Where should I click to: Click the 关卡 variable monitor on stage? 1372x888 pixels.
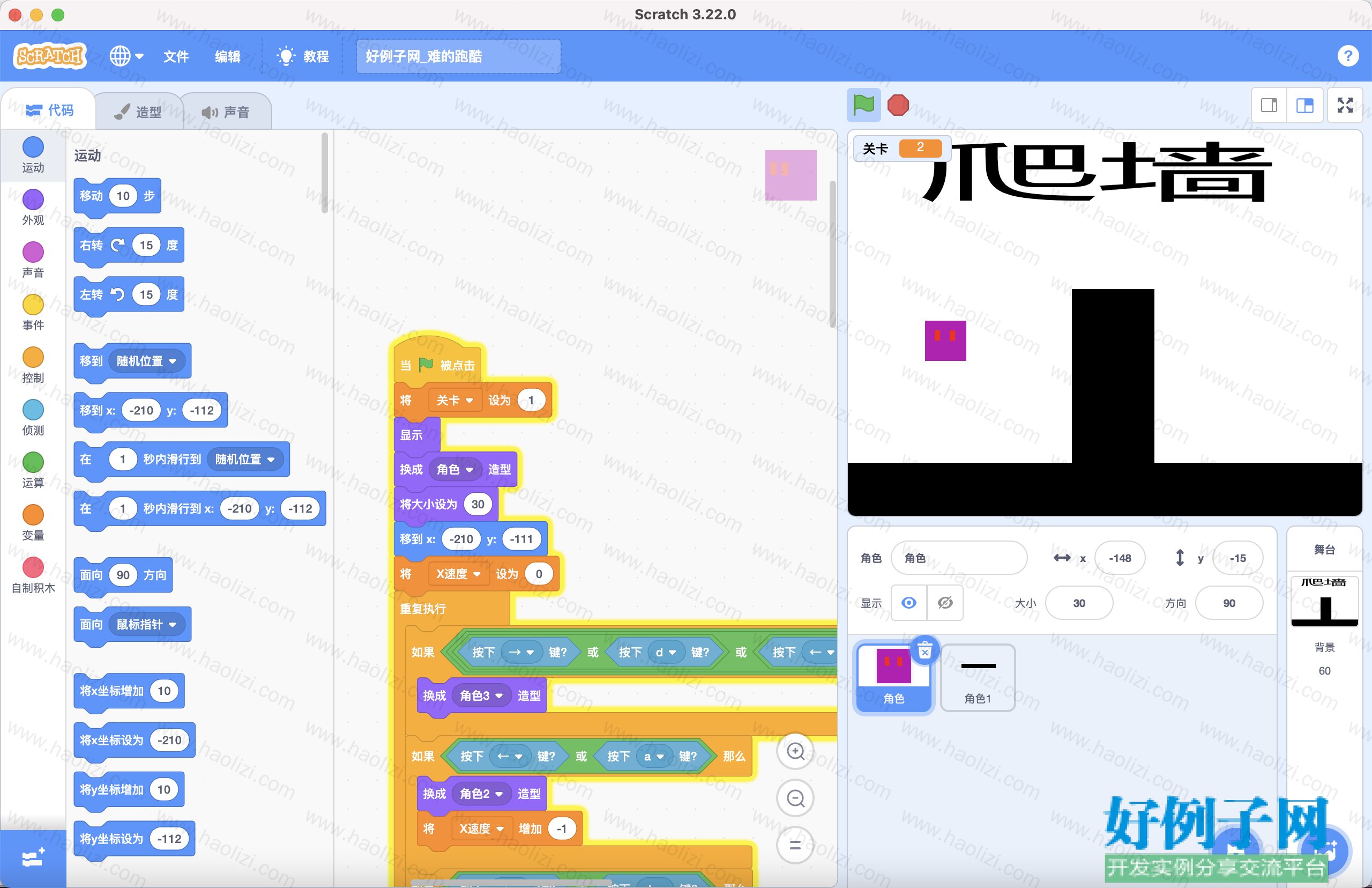coord(901,148)
